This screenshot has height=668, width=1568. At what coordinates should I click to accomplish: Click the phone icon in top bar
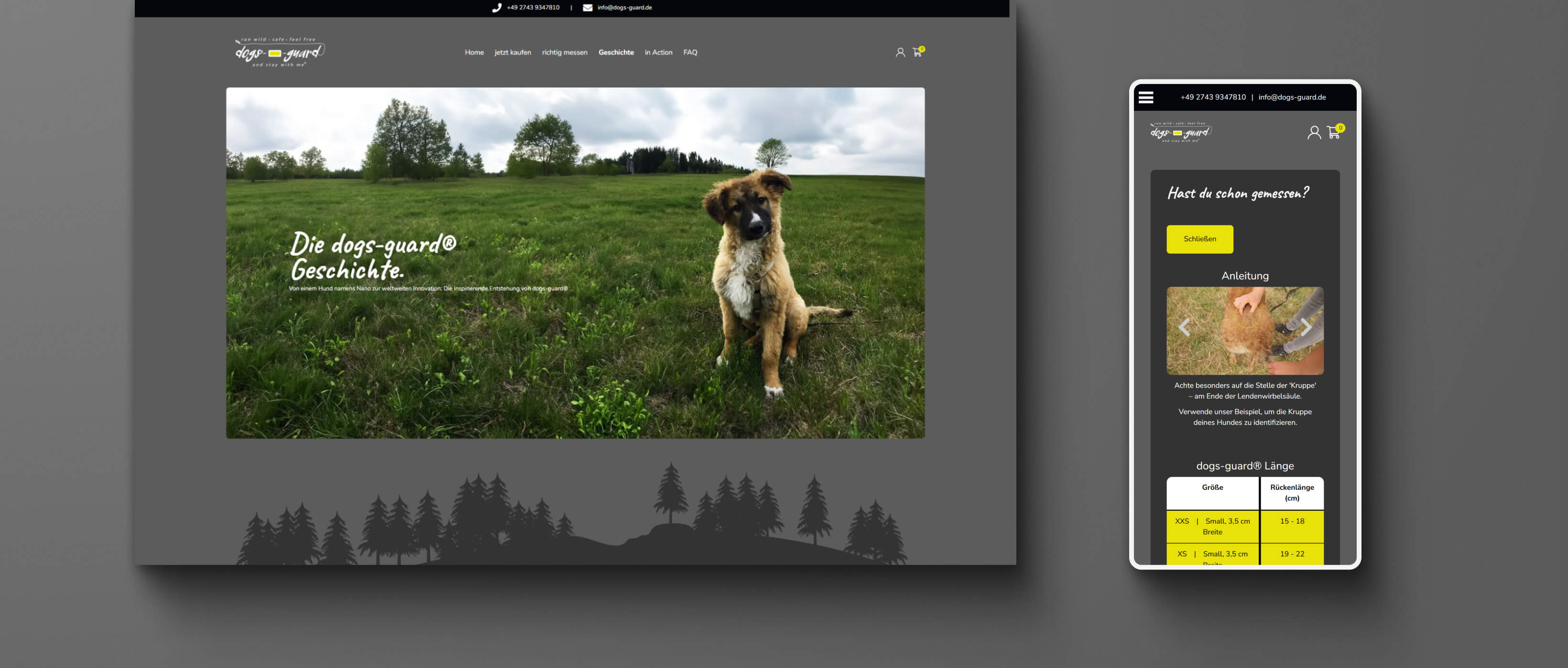(x=497, y=8)
